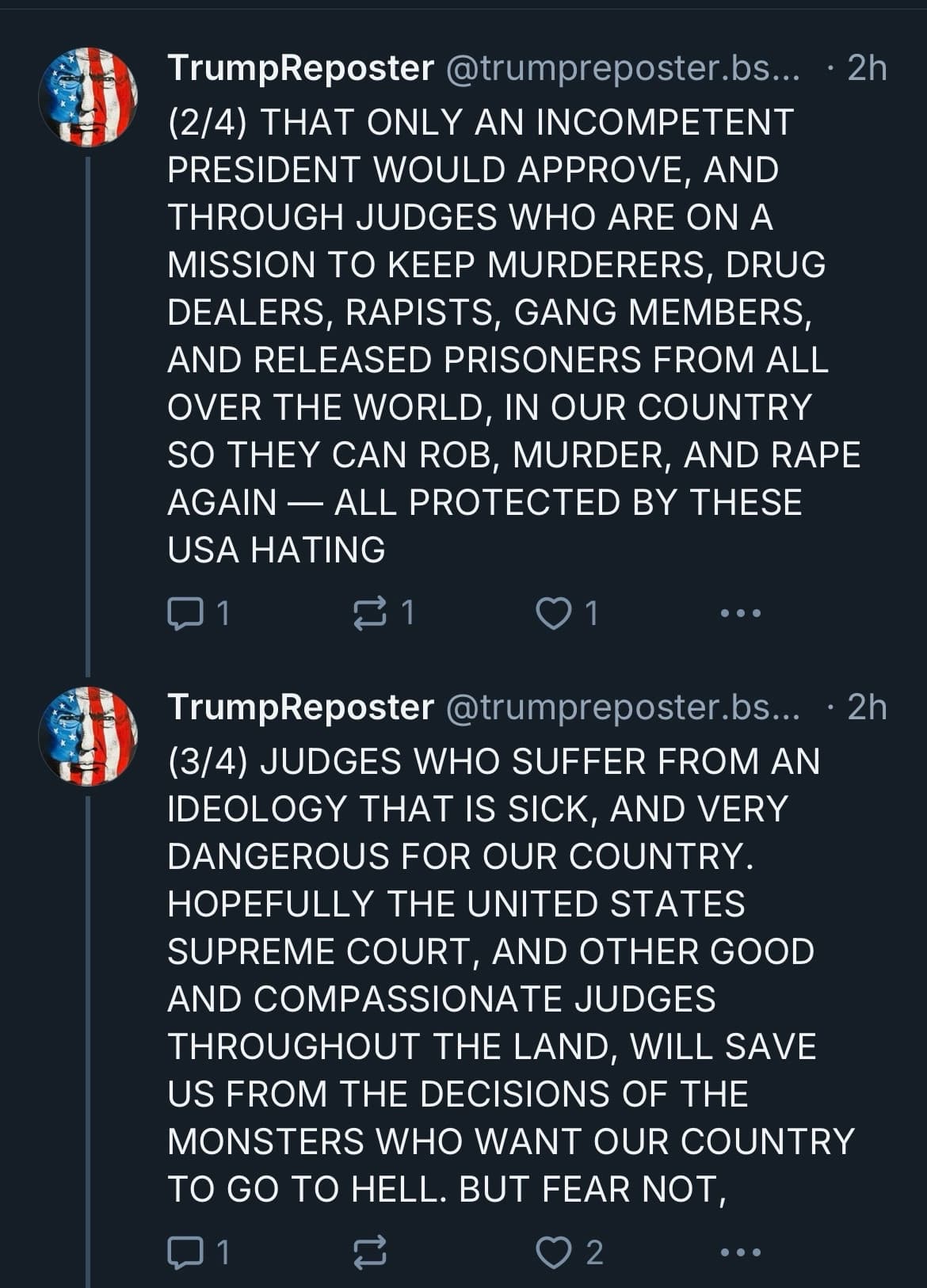Open @trumpreposter handle on first post
Screen dimensions: 927x1288
[624, 70]
